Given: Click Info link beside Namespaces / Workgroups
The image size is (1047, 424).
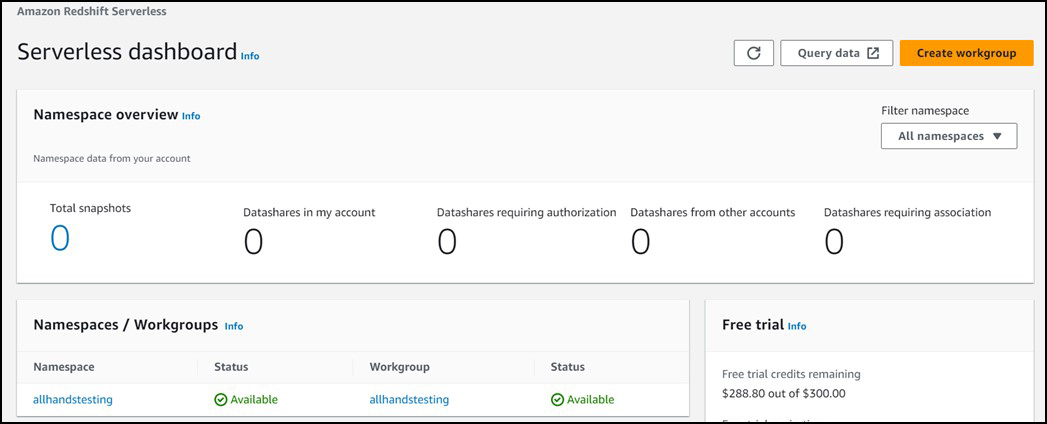Looking at the screenshot, I should (x=234, y=326).
